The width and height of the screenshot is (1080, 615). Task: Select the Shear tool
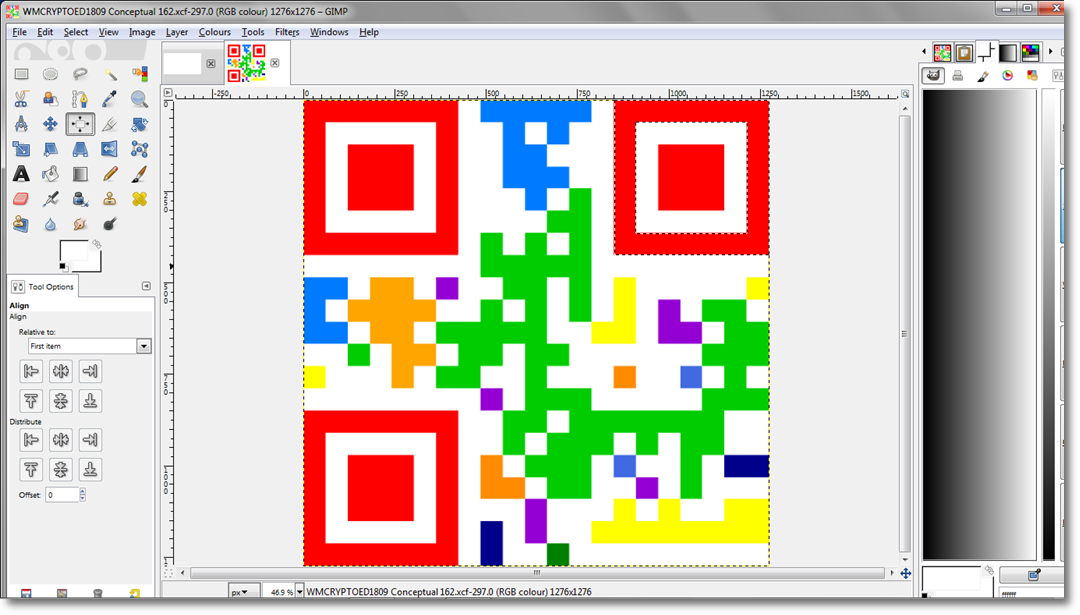(50, 149)
